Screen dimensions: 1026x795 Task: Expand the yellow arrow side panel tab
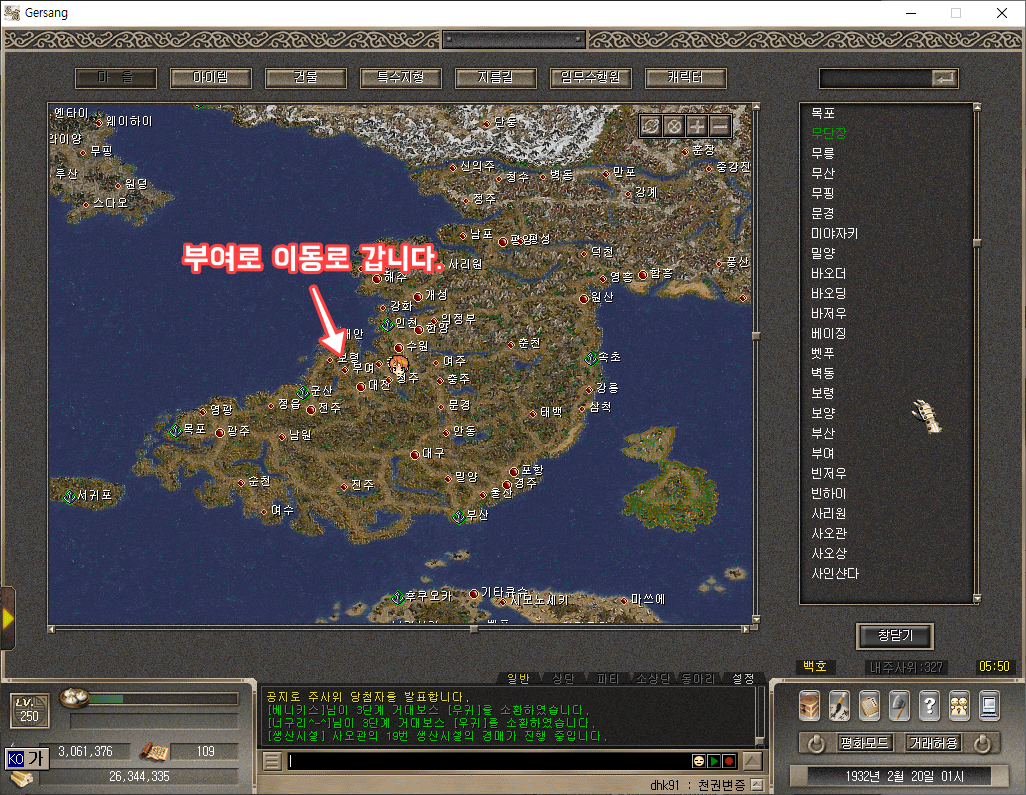click(7, 618)
